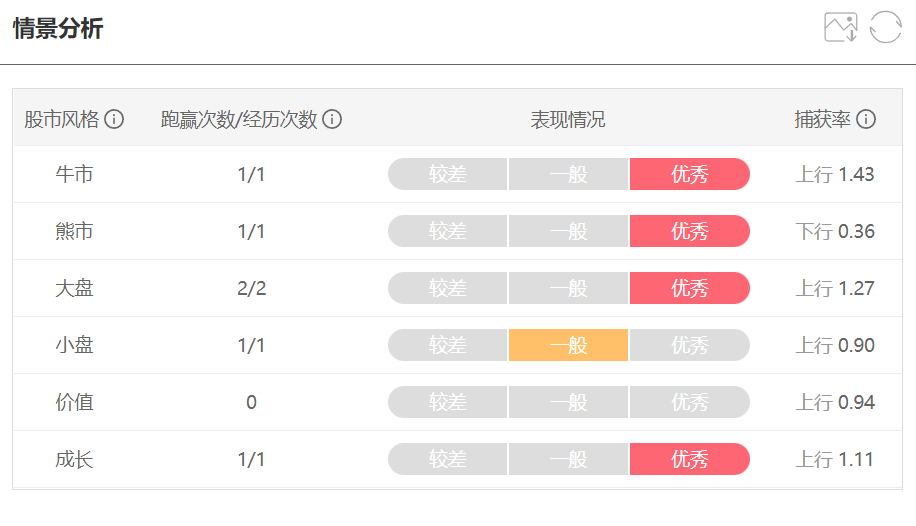Screen dimensions: 916x526
Task: Open info icon beside 跑赢次数/经历次数 header
Action: point(332,119)
